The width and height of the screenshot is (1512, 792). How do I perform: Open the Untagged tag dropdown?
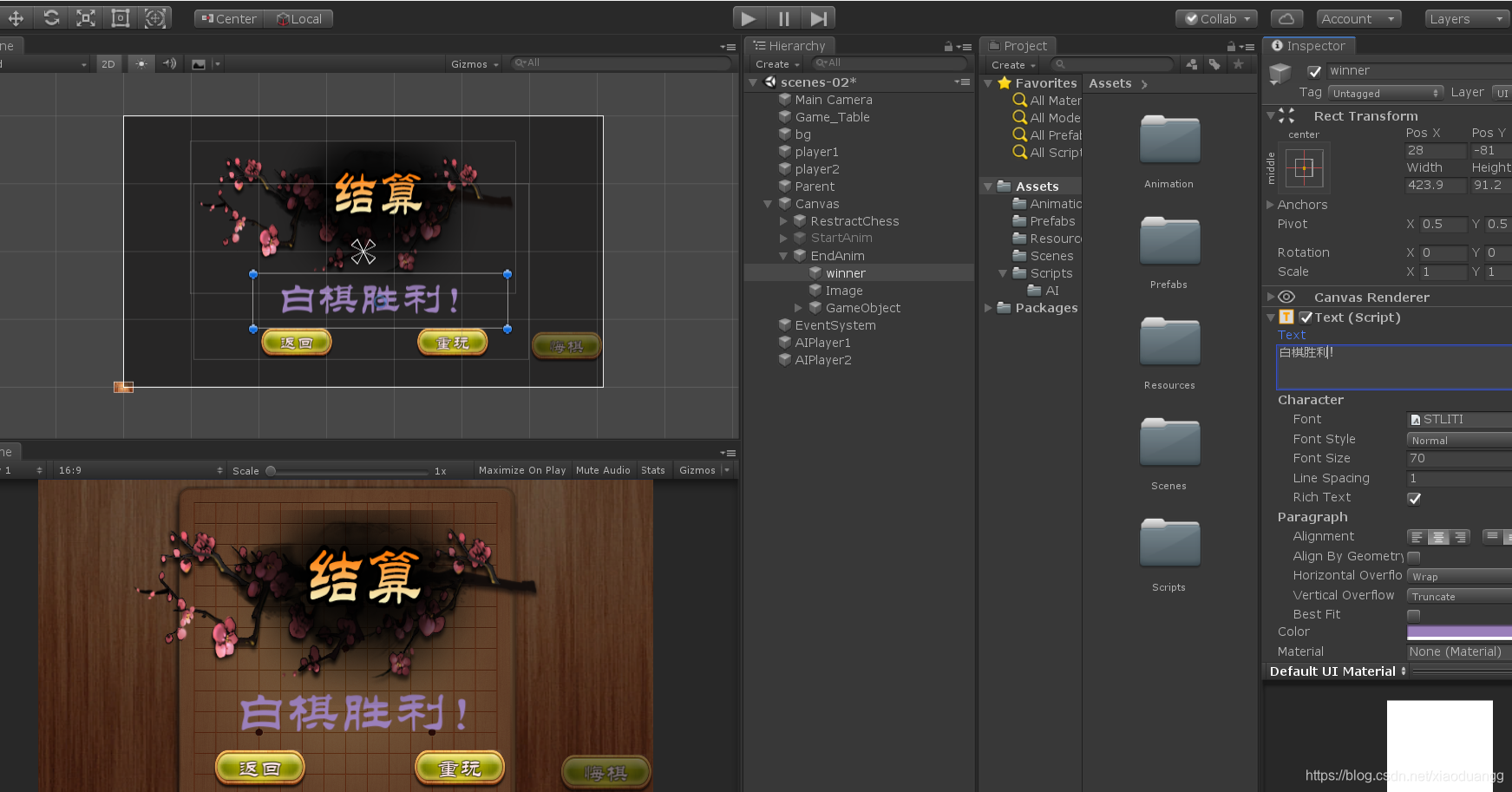(1385, 93)
